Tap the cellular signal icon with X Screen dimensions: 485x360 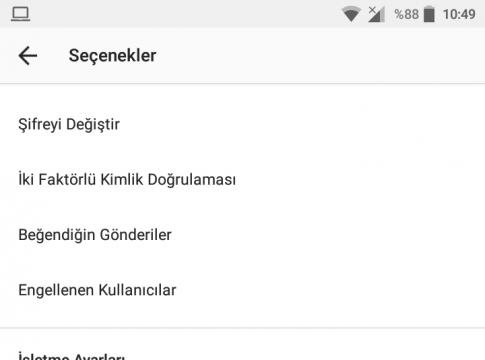pos(376,14)
